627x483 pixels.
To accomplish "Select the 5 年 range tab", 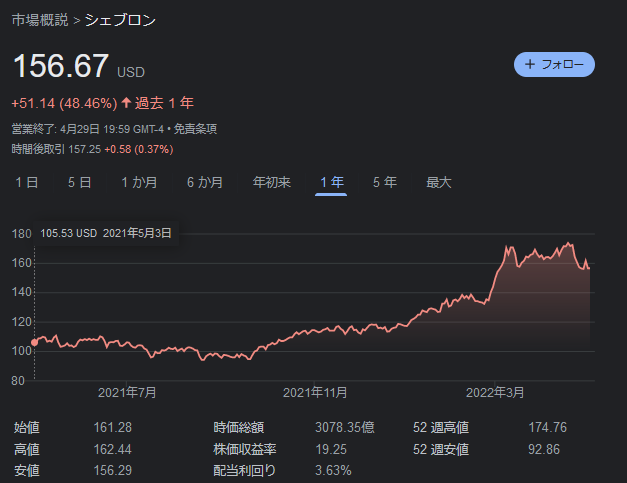I will click(385, 183).
